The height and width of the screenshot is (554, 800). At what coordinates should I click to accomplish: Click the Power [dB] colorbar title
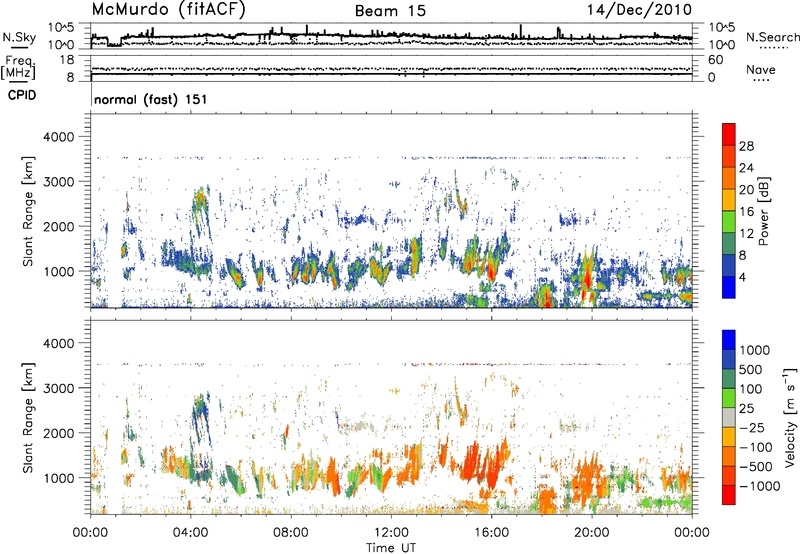[763, 211]
